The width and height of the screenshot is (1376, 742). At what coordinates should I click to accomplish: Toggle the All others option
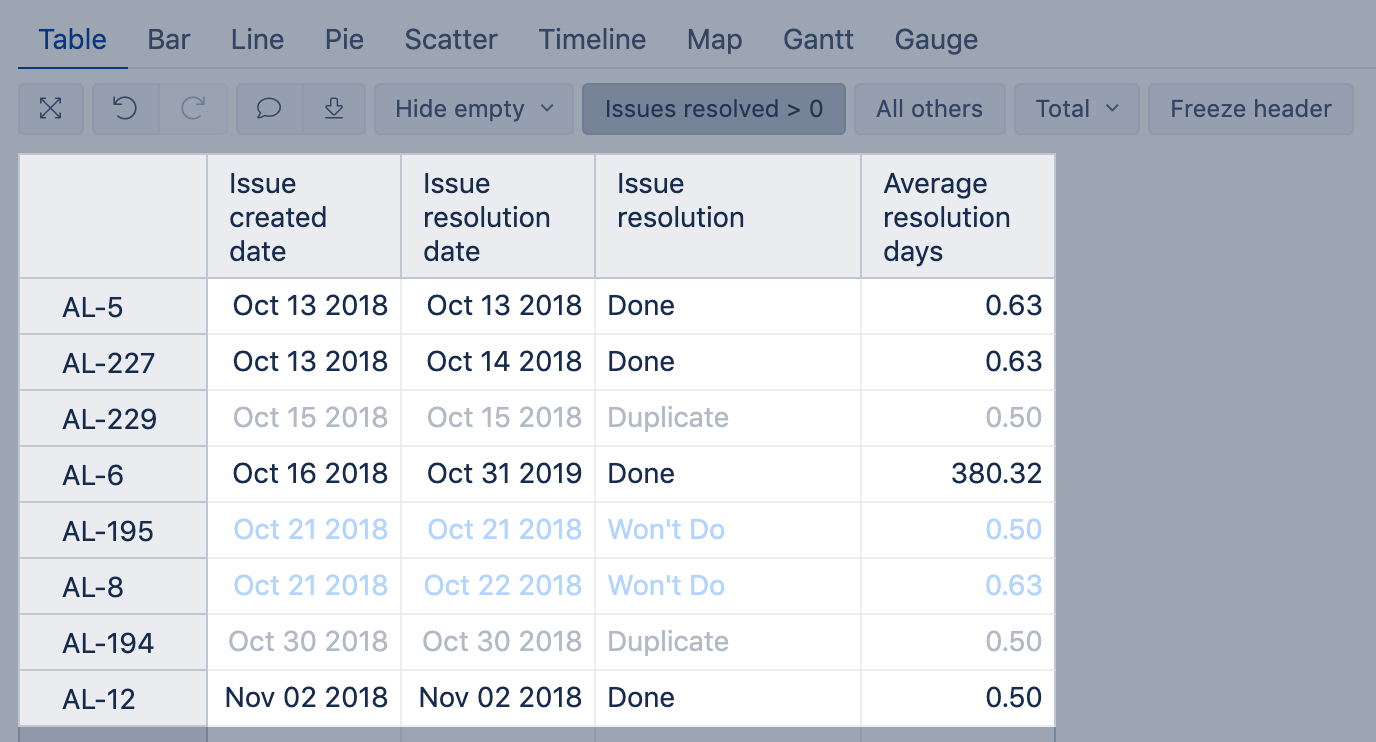click(929, 109)
